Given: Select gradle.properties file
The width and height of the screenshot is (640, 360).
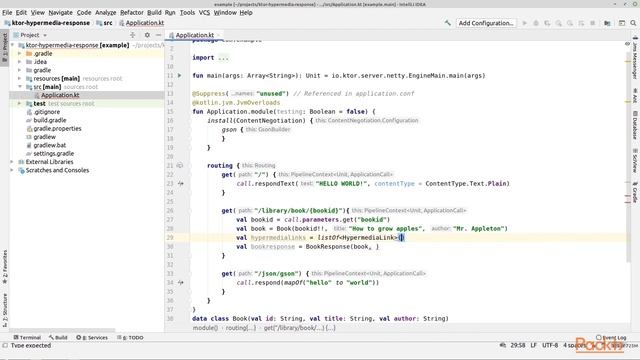Looking at the screenshot, I should pyautogui.click(x=57, y=129).
